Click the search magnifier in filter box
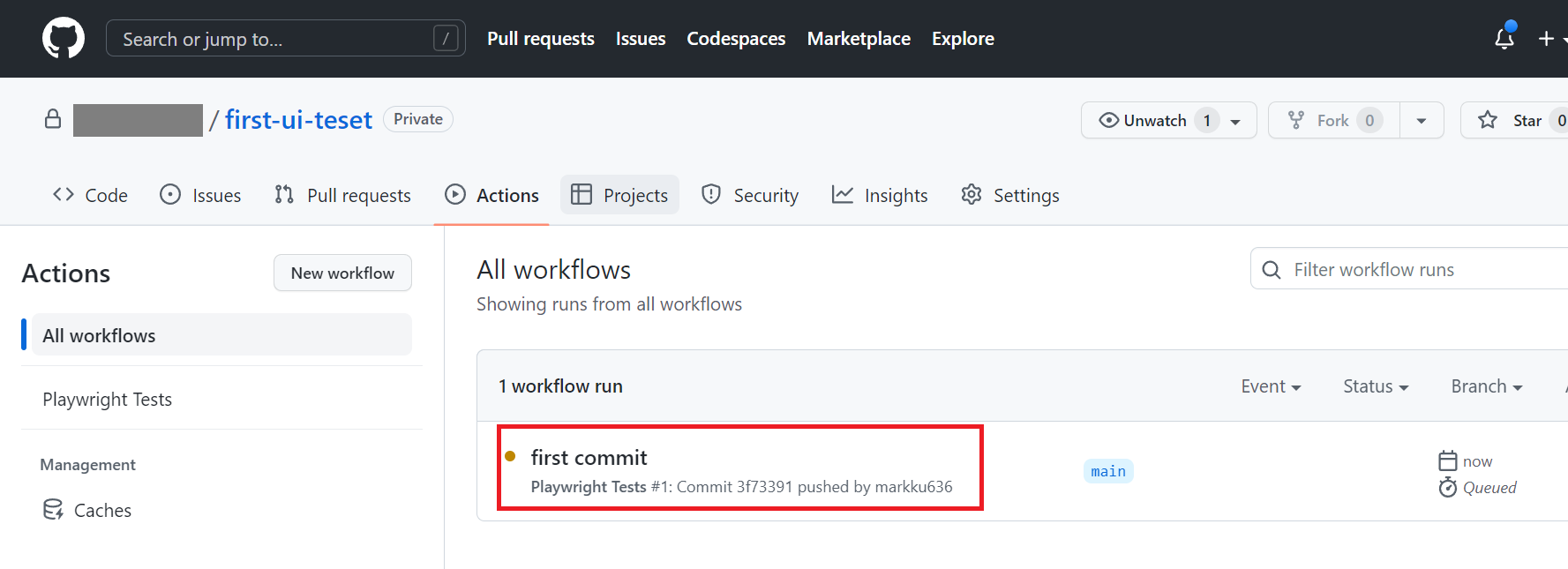The image size is (1568, 569). pyautogui.click(x=1272, y=270)
